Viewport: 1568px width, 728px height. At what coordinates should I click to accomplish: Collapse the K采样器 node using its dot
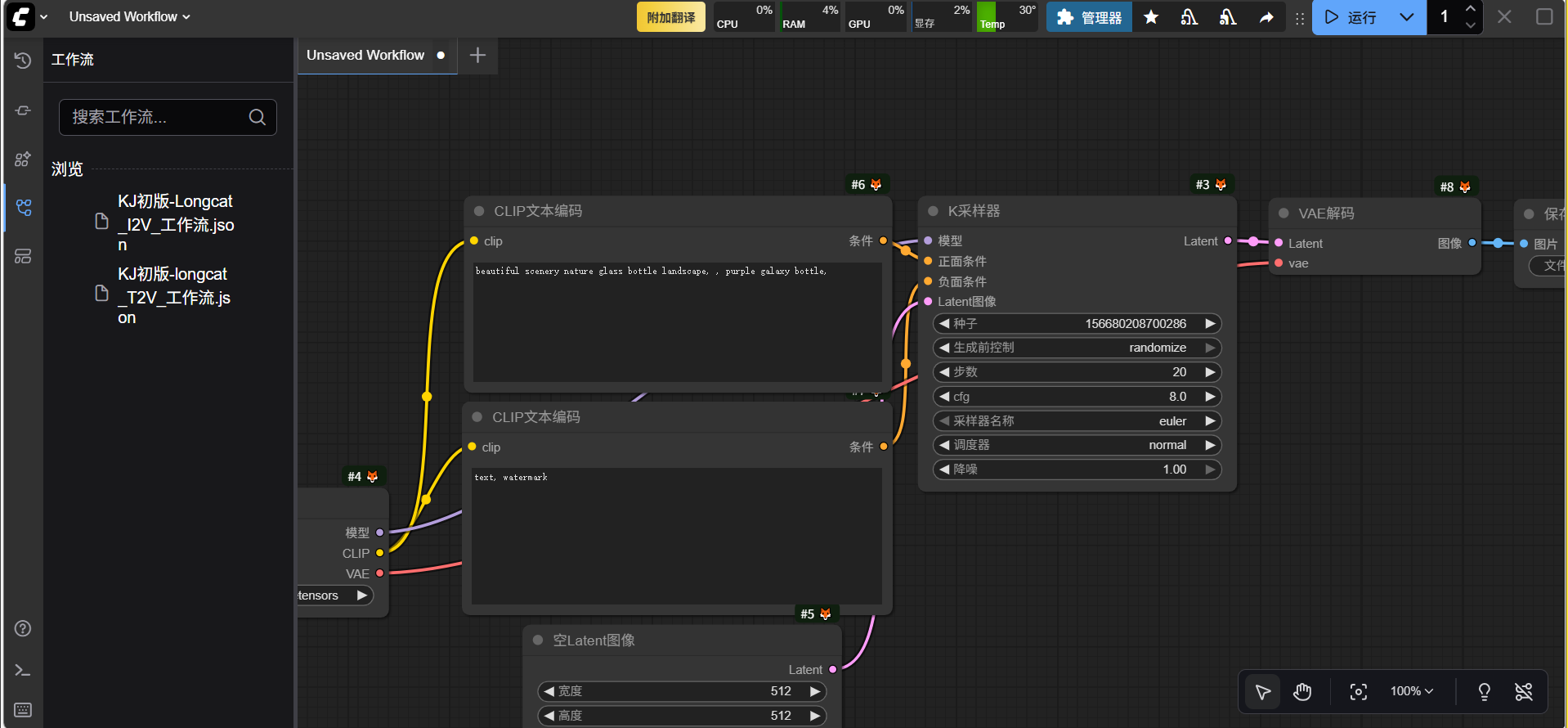click(x=933, y=211)
